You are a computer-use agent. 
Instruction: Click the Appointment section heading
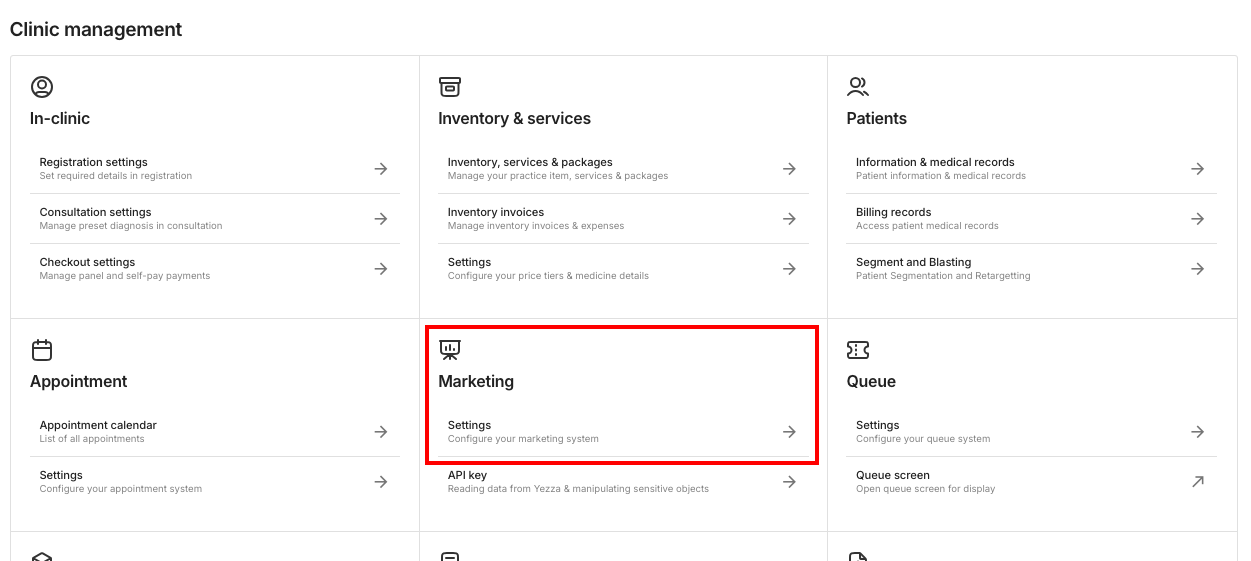[x=79, y=381]
